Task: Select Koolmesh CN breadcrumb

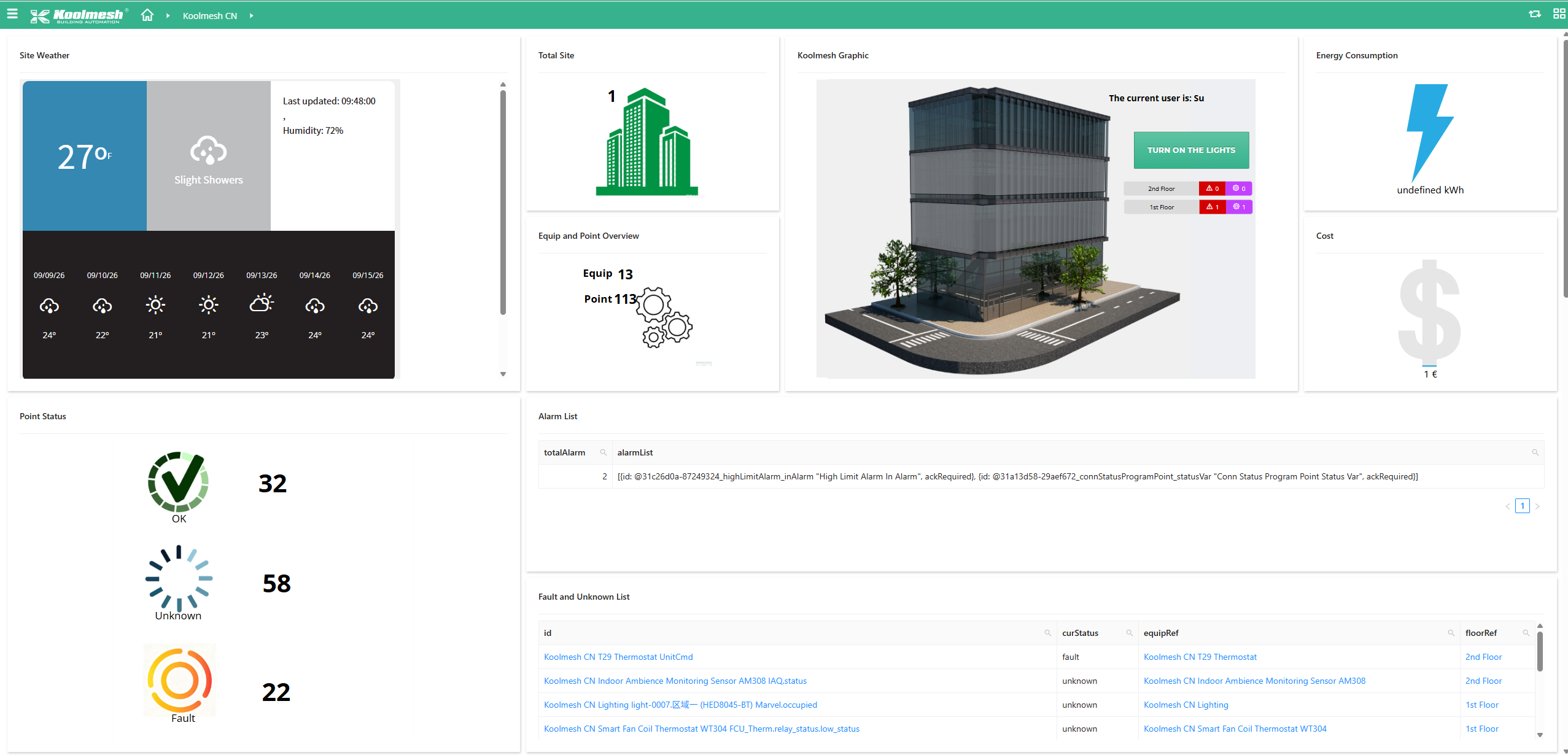Action: click(209, 16)
